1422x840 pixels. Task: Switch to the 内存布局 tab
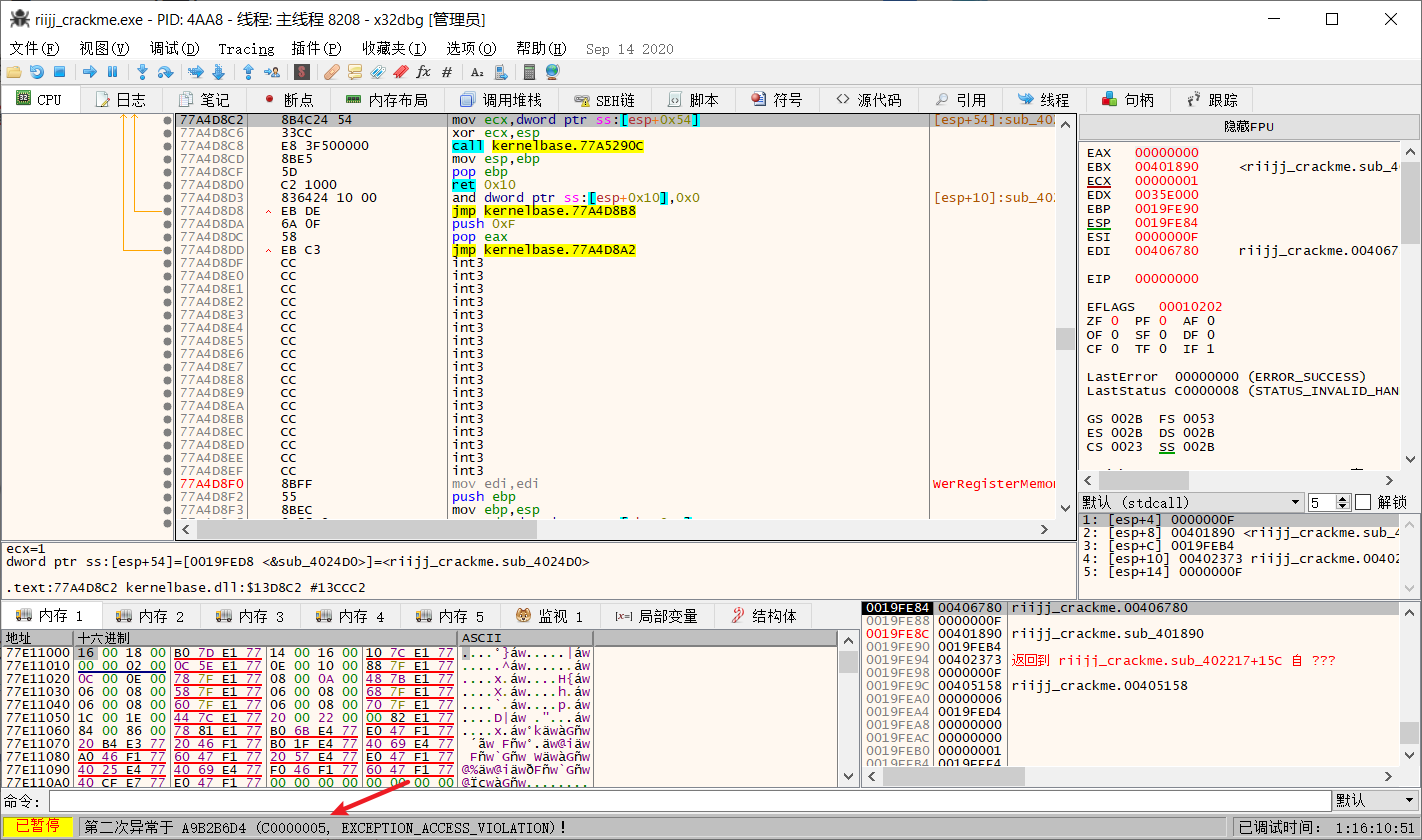tap(386, 100)
